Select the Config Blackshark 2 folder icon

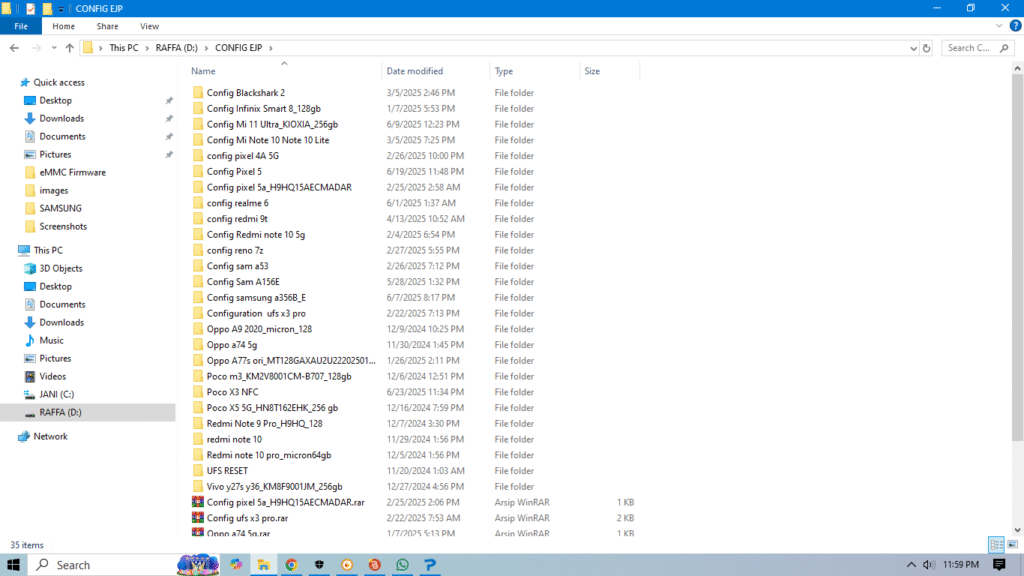pos(198,93)
